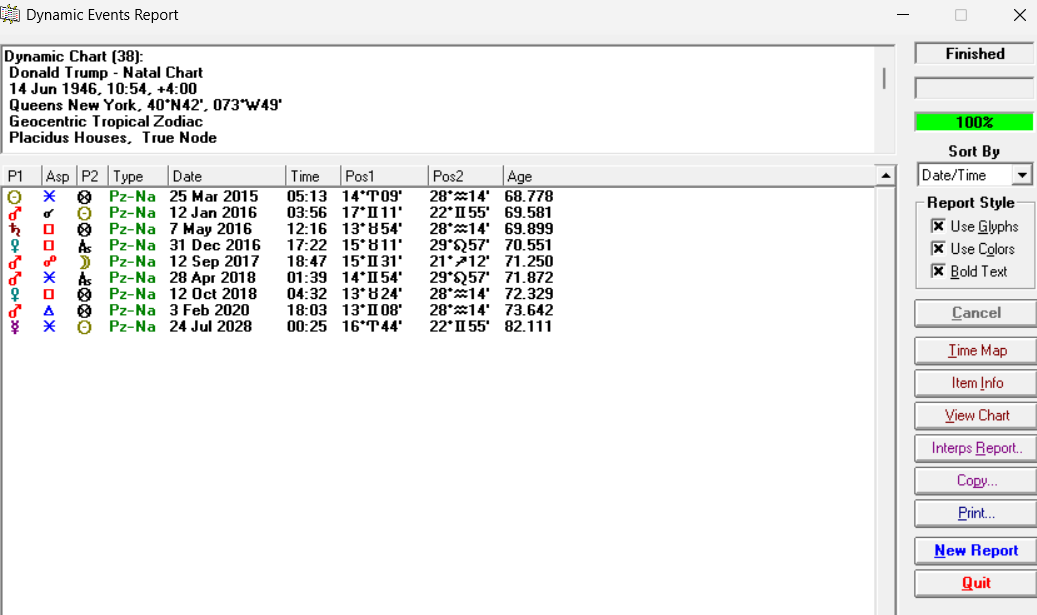Click the Item Info button
Viewport: 1037px width, 615px height.
[x=975, y=383]
